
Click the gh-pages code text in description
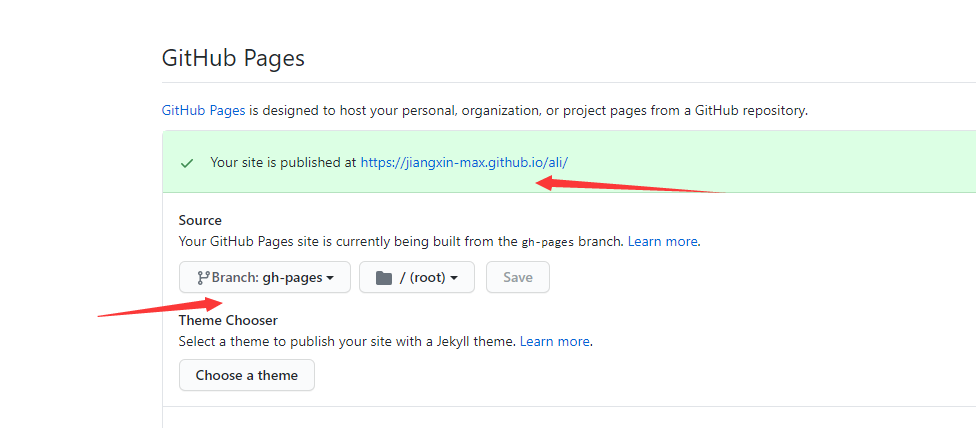click(548, 242)
